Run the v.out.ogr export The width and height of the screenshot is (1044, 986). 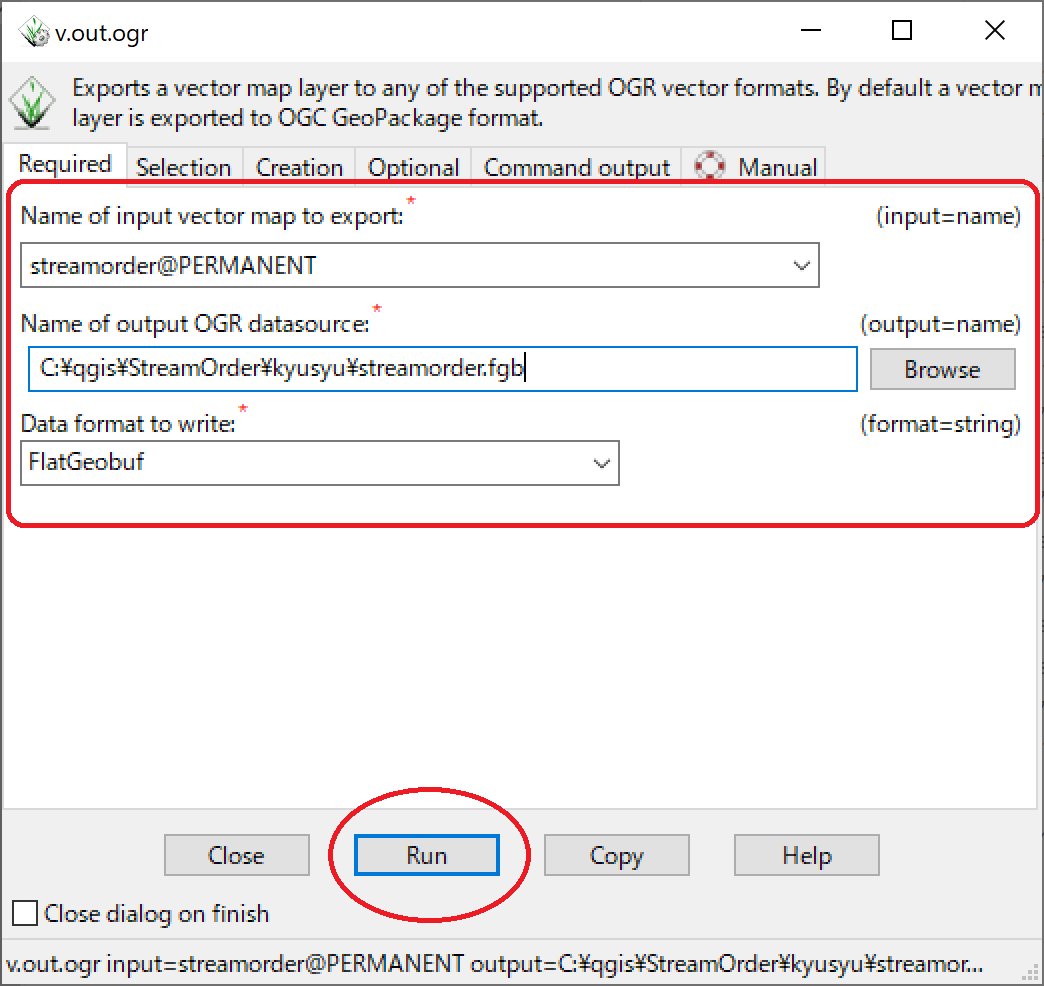point(427,855)
